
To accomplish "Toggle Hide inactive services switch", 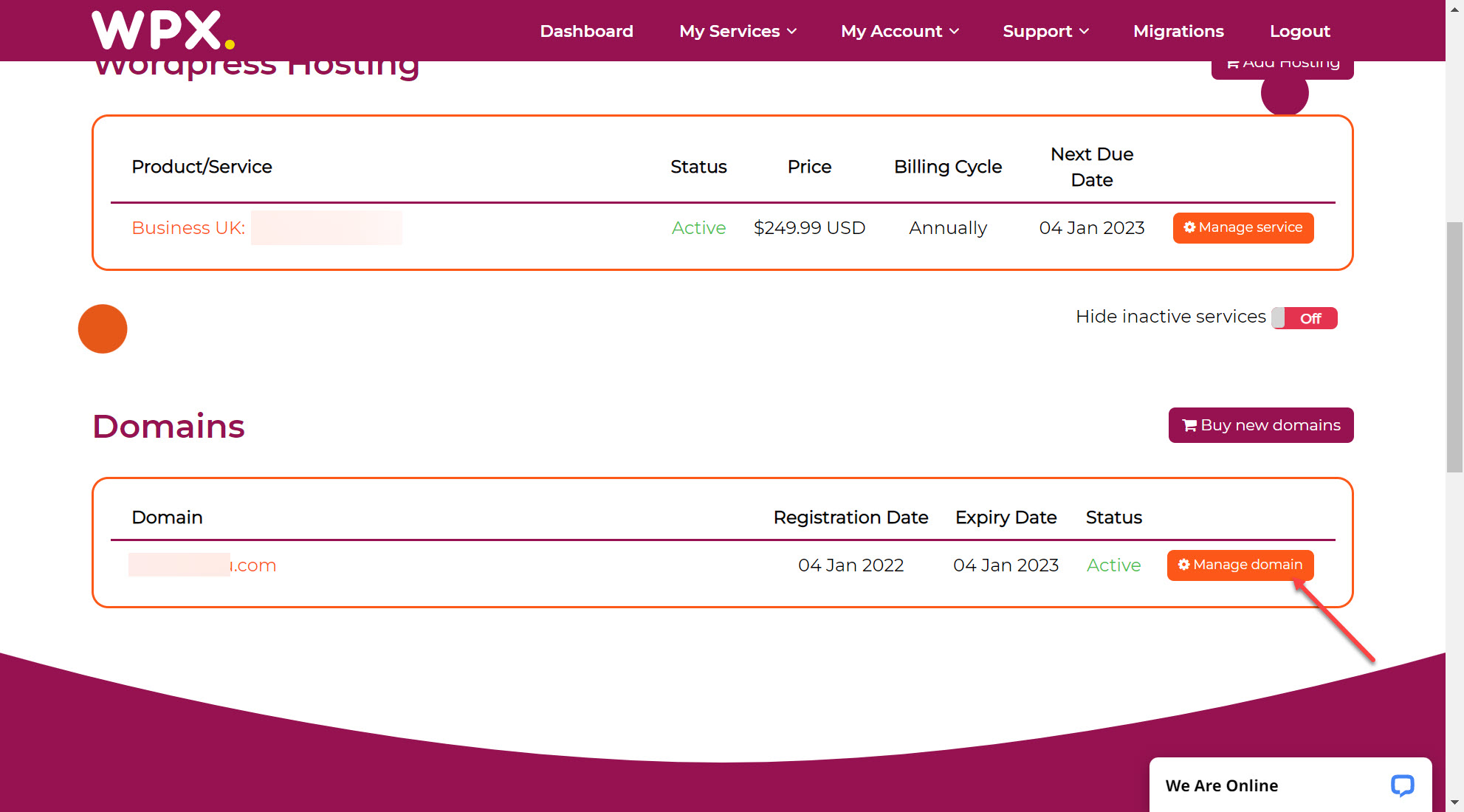I will click(x=1305, y=318).
